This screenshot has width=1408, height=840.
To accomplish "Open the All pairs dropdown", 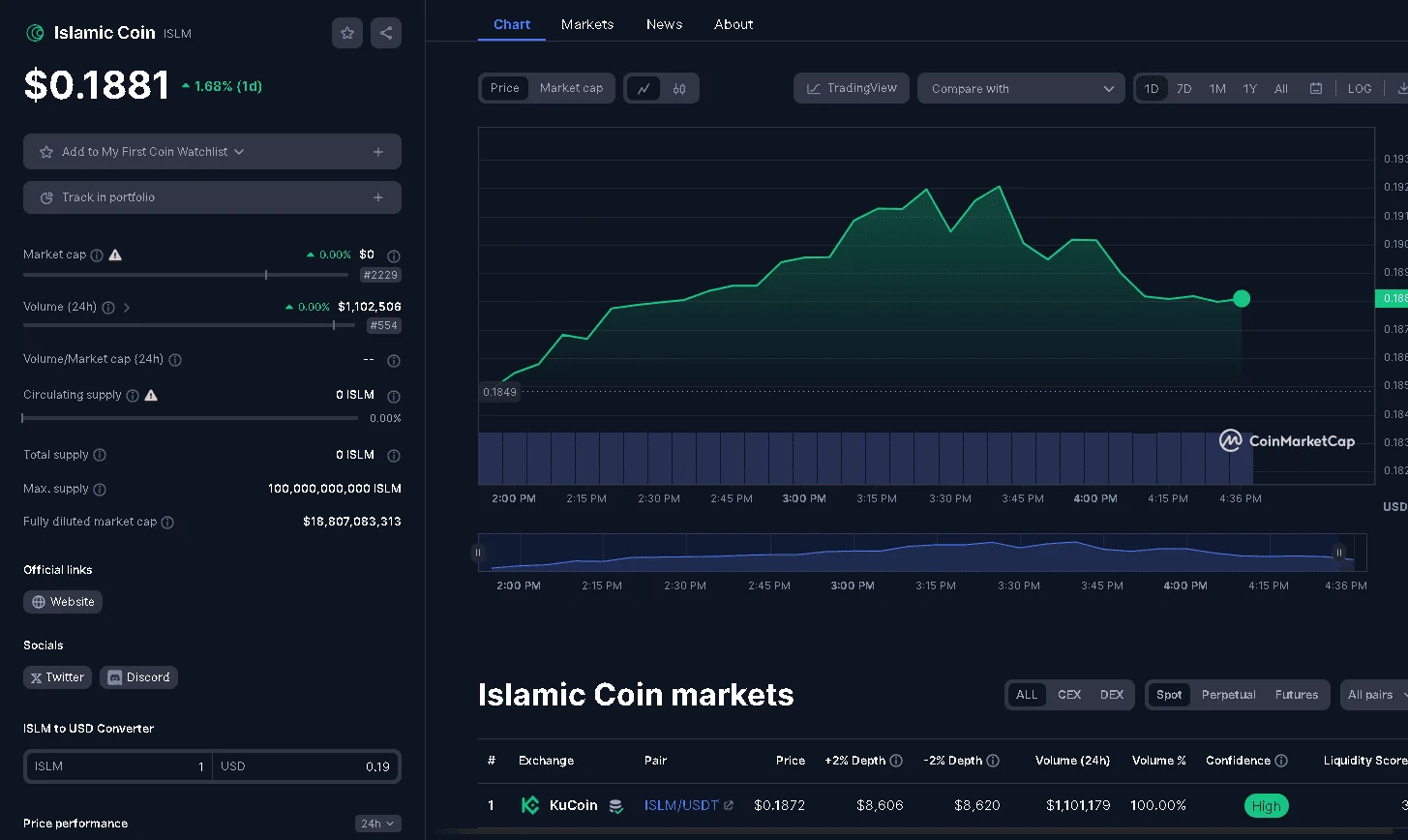I will [x=1374, y=695].
